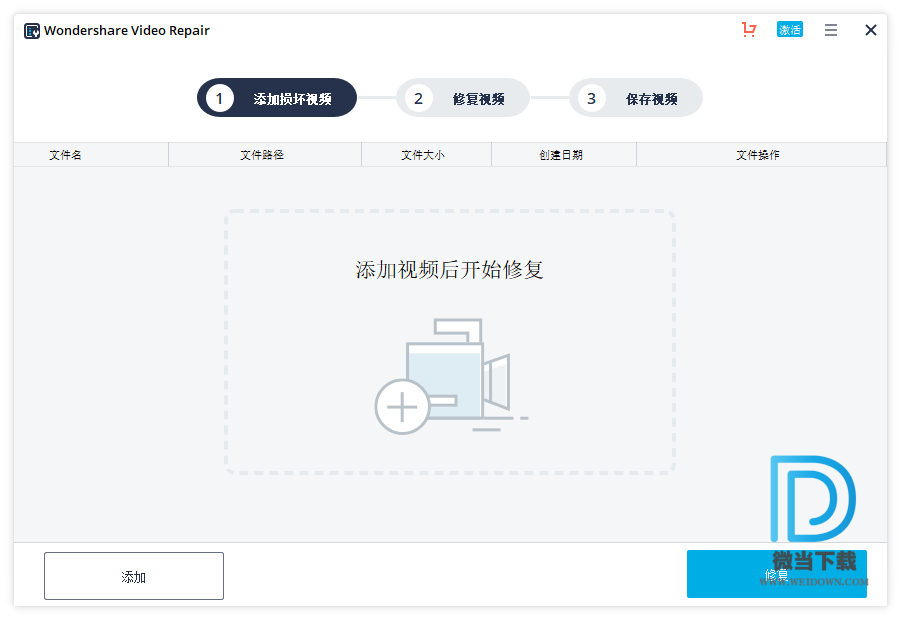Open the hamburger menu
The height and width of the screenshot is (620, 902).
[830, 30]
